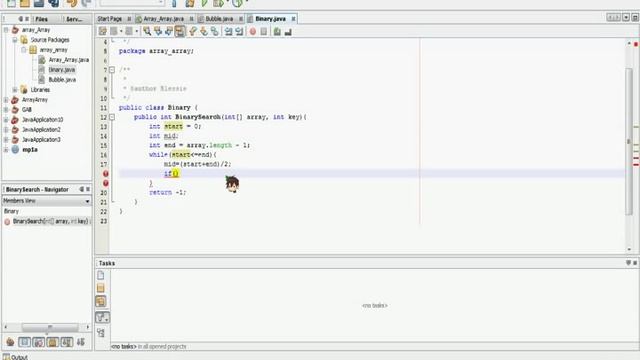This screenshot has height=360, width=640.
Task: Stop macro recording square icon
Action: (x=264, y=31)
